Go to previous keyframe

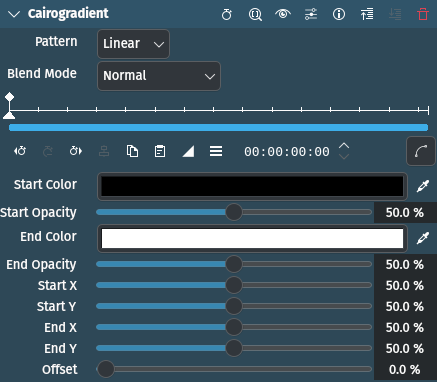point(20,151)
